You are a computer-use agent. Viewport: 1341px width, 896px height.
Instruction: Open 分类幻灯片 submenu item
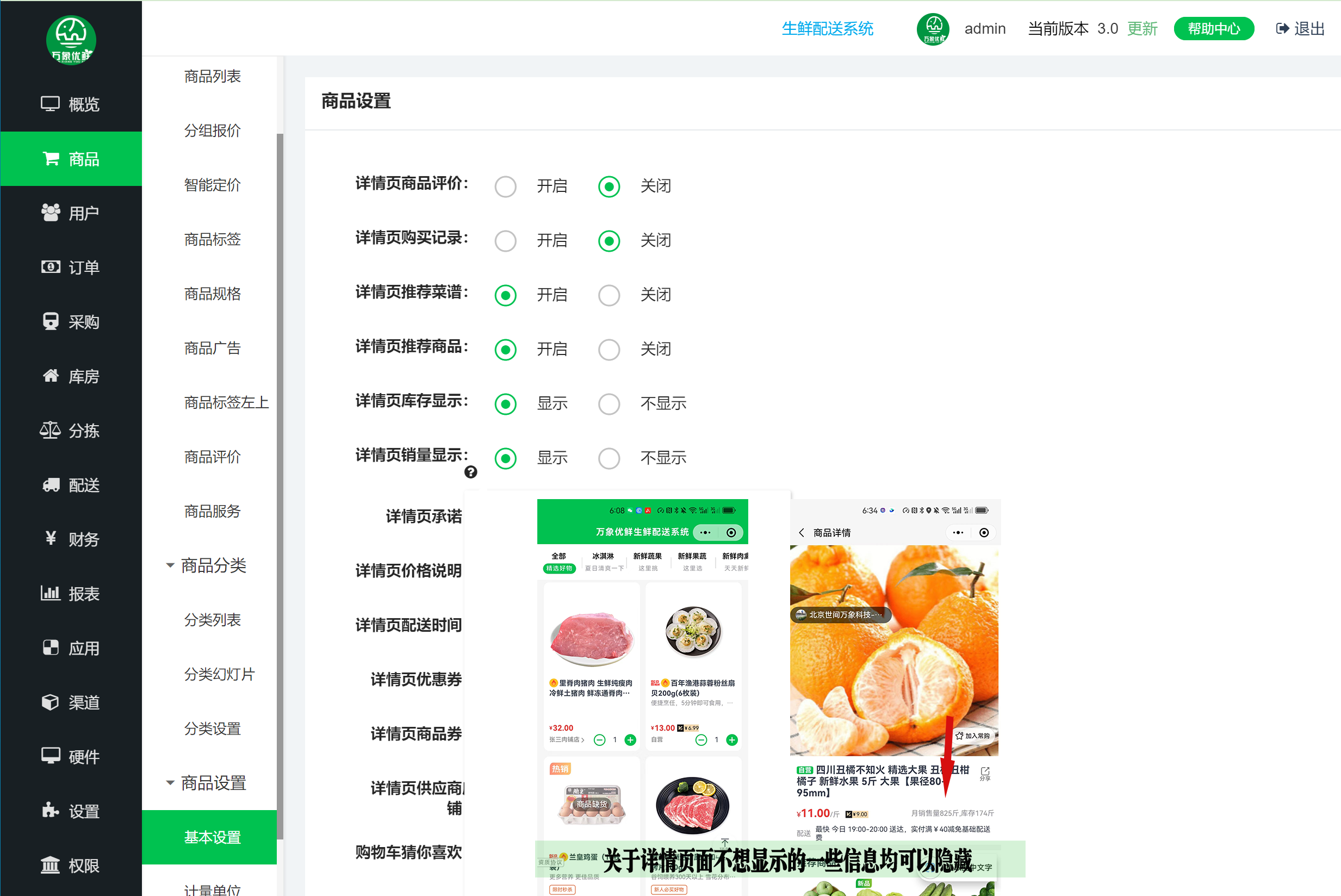[x=219, y=674]
